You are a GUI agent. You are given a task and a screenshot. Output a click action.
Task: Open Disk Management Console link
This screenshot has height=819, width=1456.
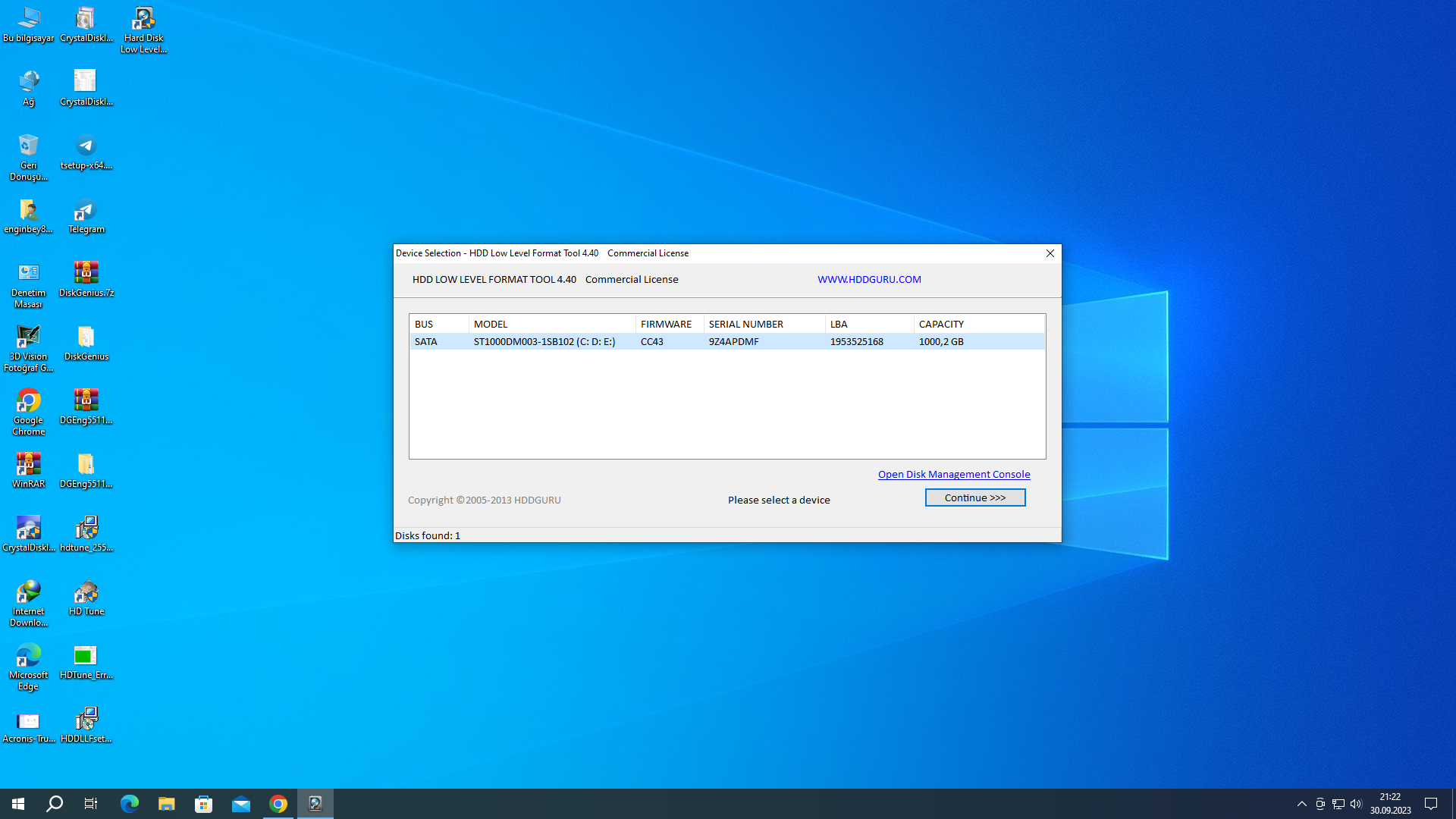(953, 474)
